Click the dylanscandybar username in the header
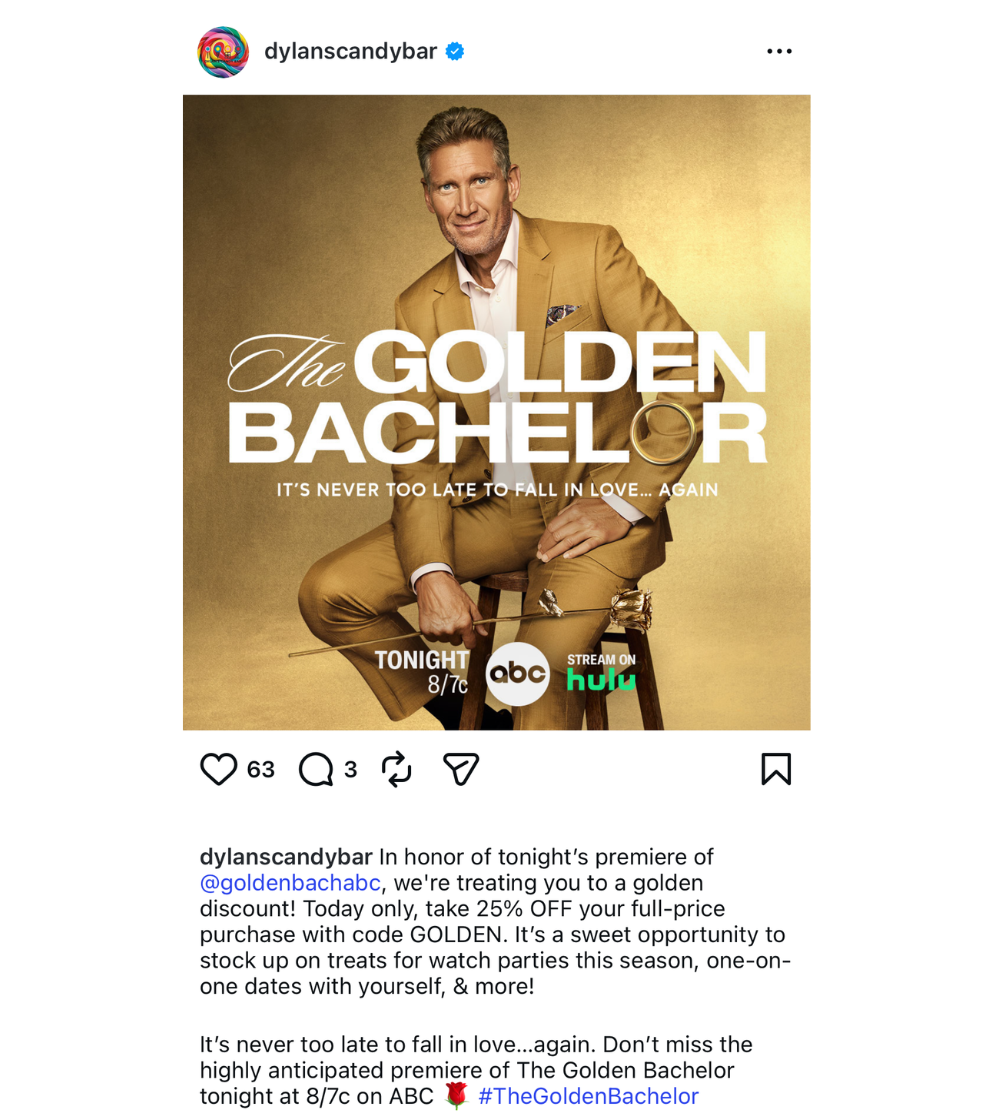994x1120 pixels. 351,51
